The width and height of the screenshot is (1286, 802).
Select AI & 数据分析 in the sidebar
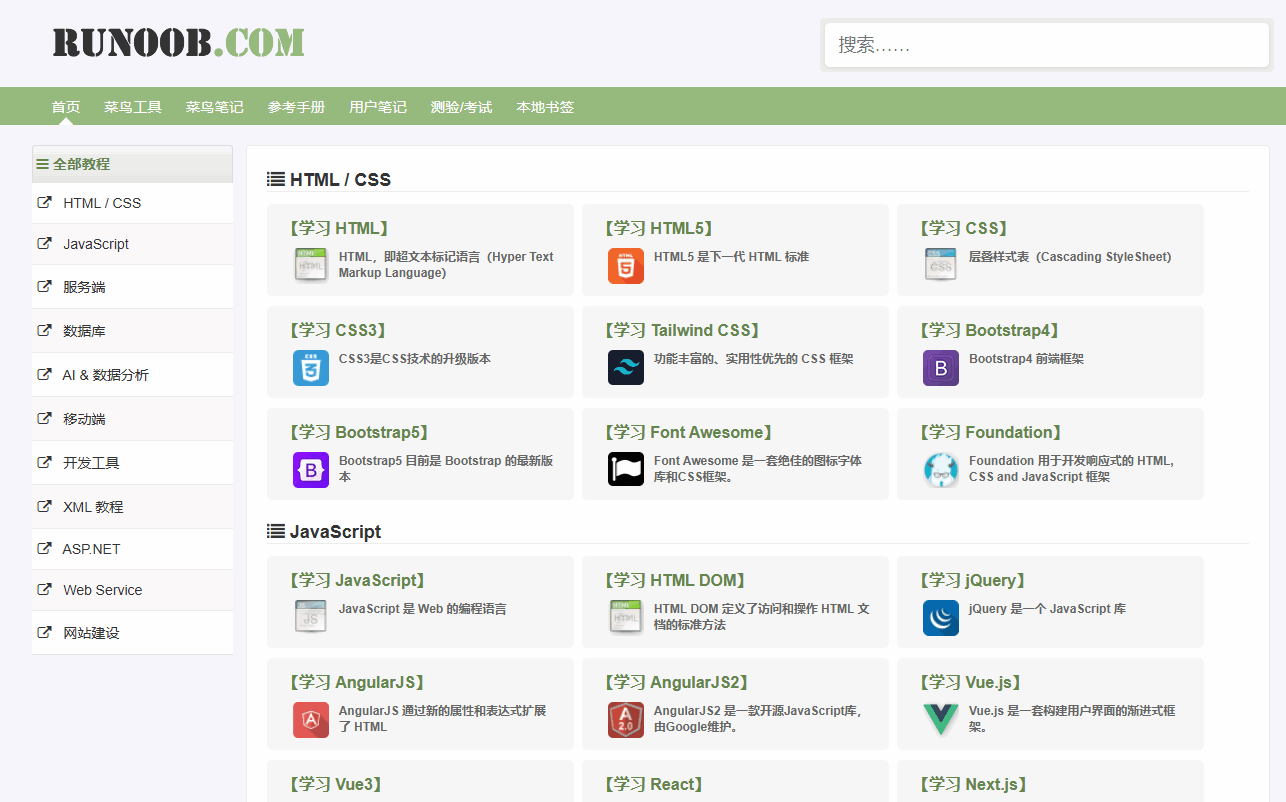click(105, 375)
